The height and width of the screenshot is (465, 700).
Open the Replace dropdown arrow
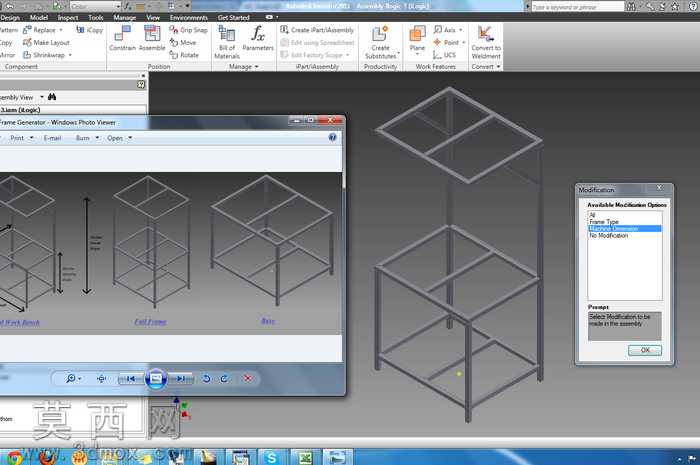(61, 30)
